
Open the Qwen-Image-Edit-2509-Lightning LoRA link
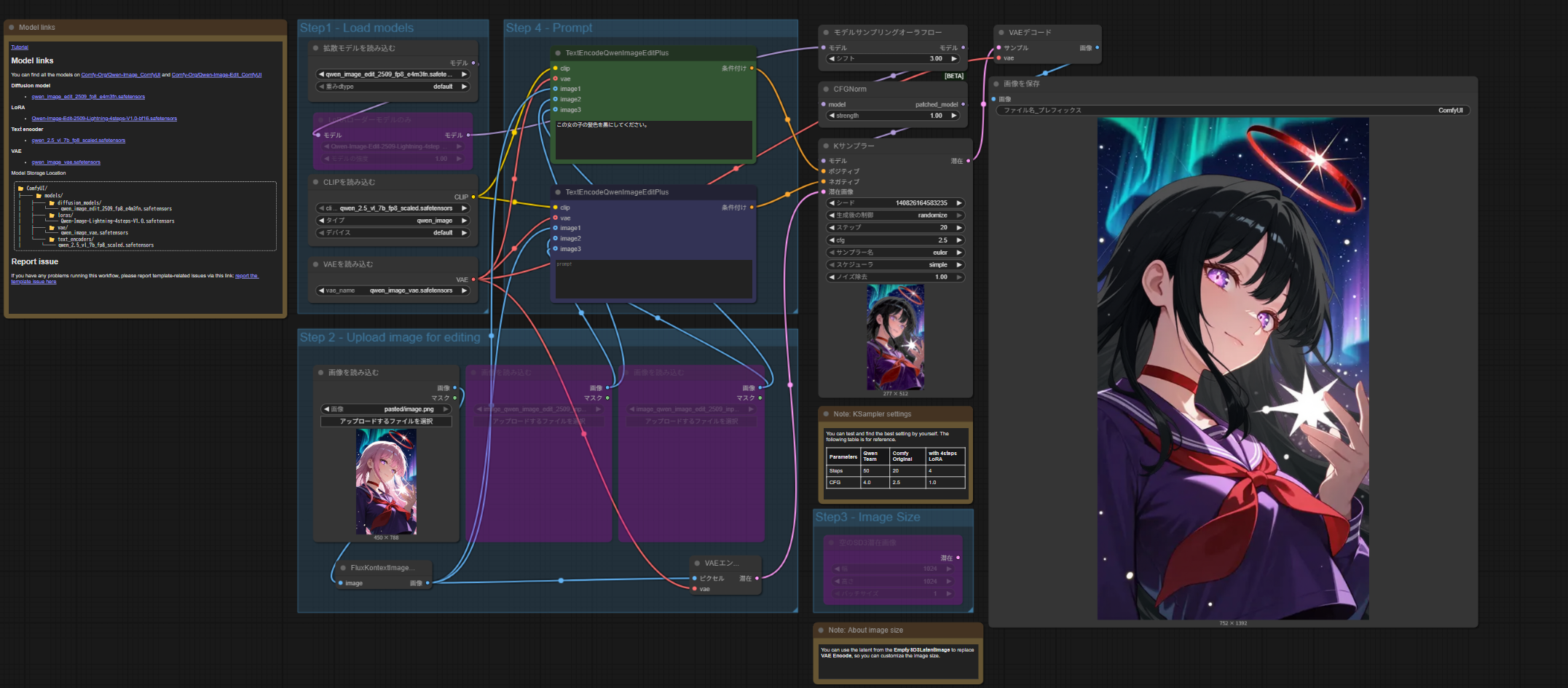point(104,119)
